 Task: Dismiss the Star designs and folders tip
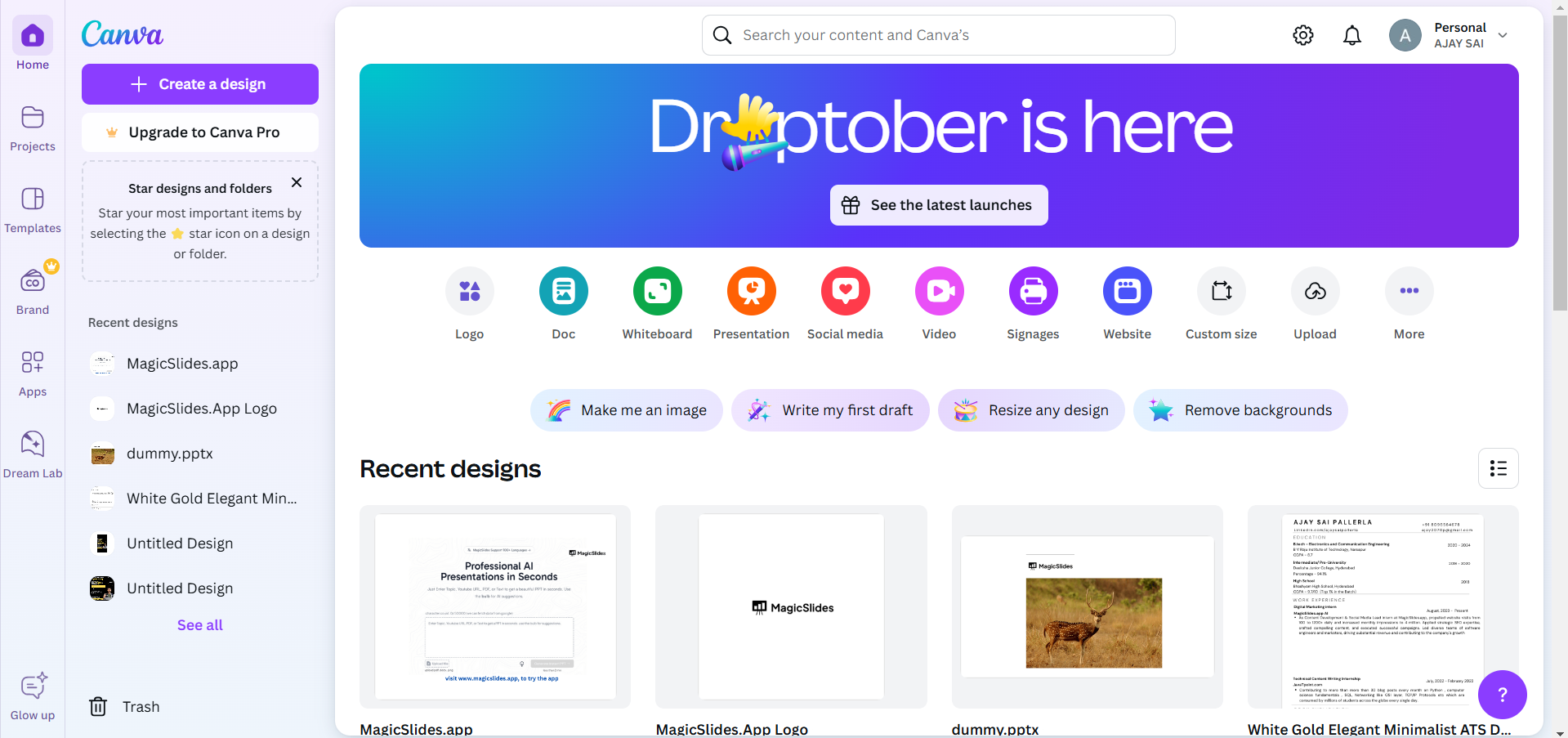297,182
